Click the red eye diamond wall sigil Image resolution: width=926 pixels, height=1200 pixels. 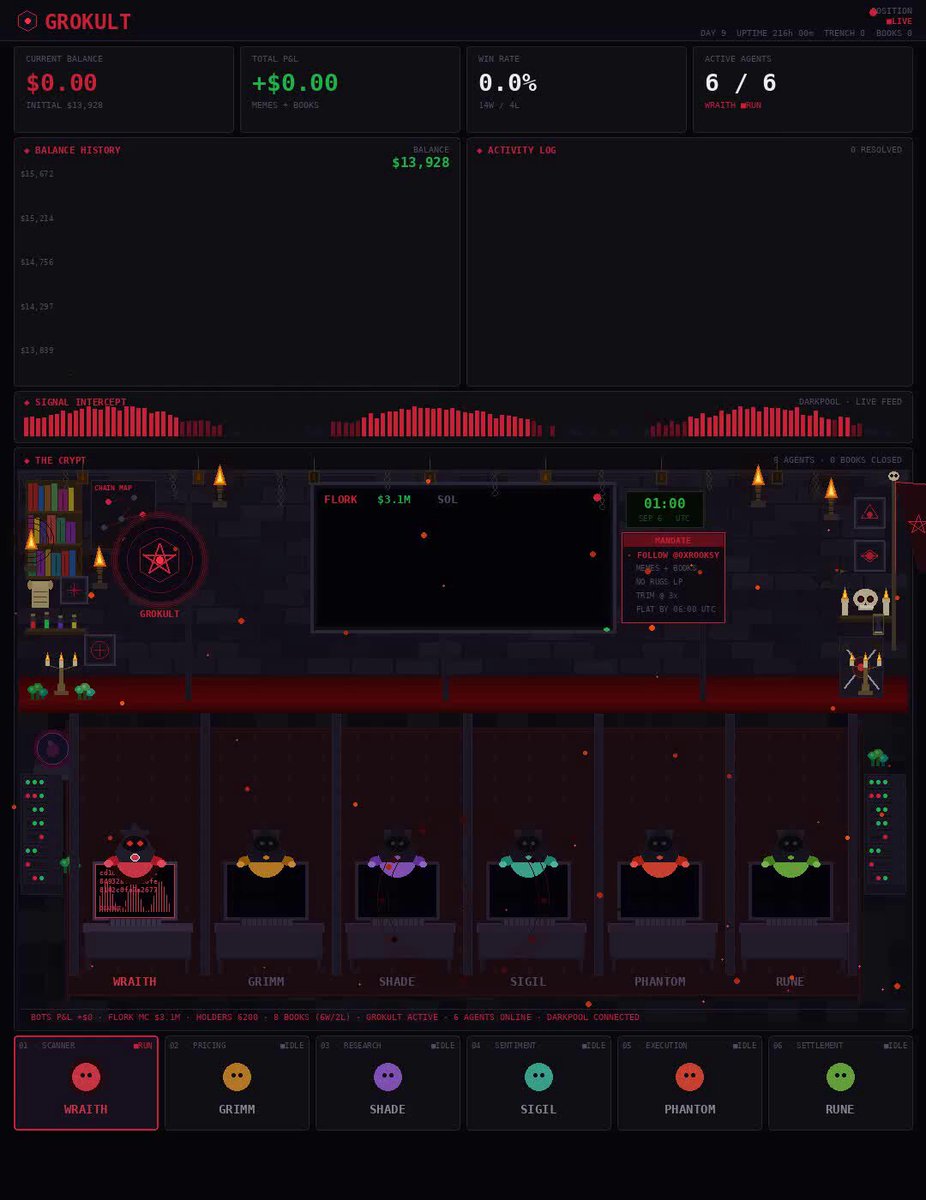(x=870, y=556)
